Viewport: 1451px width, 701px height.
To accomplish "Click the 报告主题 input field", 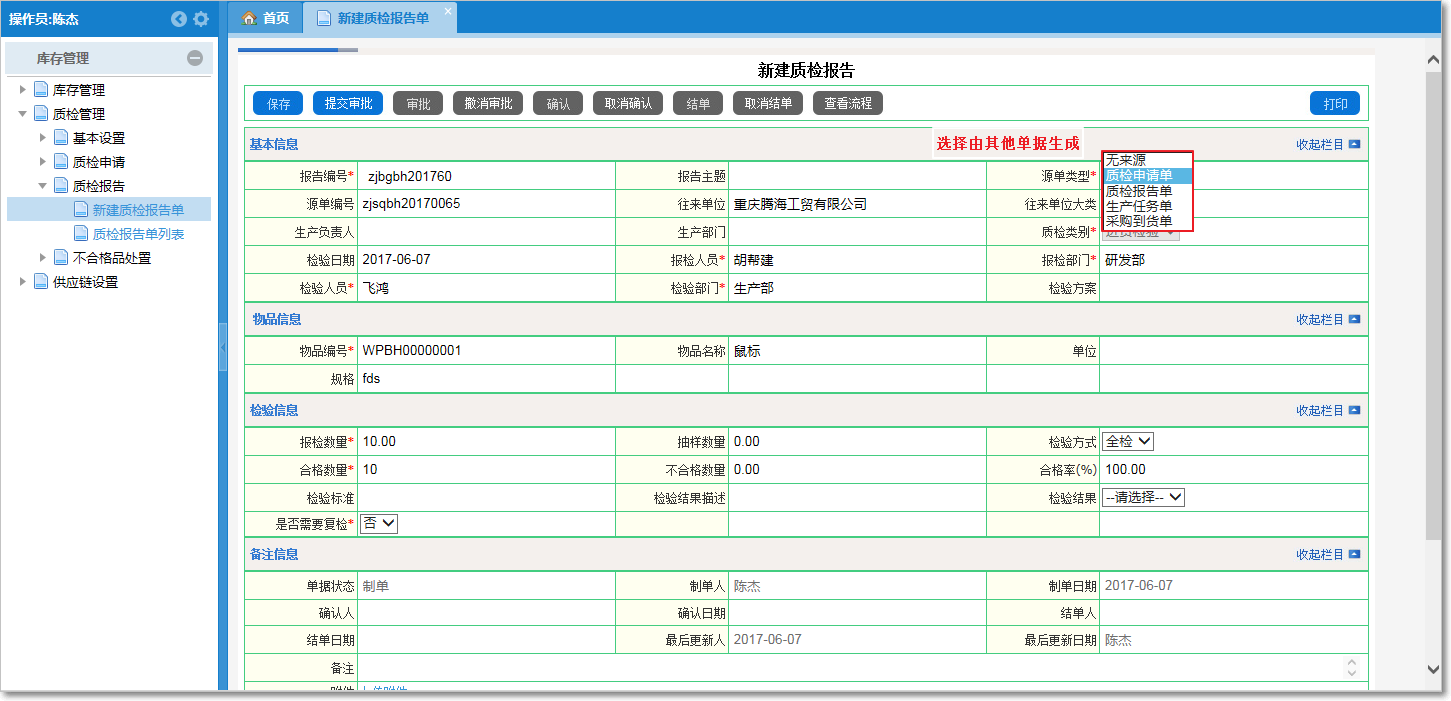I will (x=856, y=176).
